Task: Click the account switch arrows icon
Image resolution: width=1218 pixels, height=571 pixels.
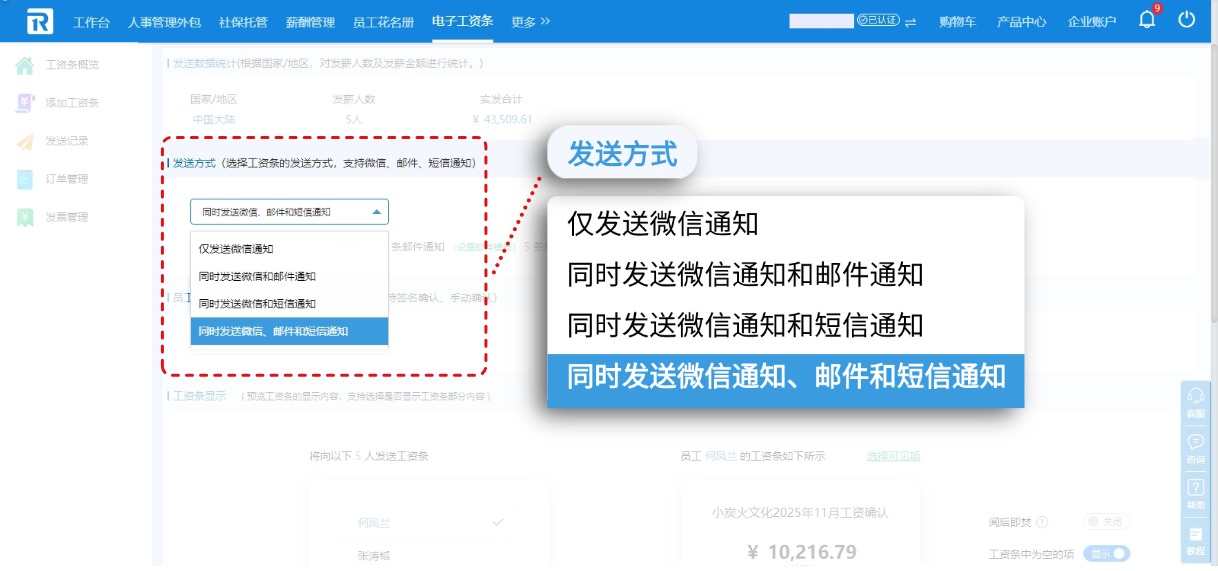Action: [x=910, y=22]
